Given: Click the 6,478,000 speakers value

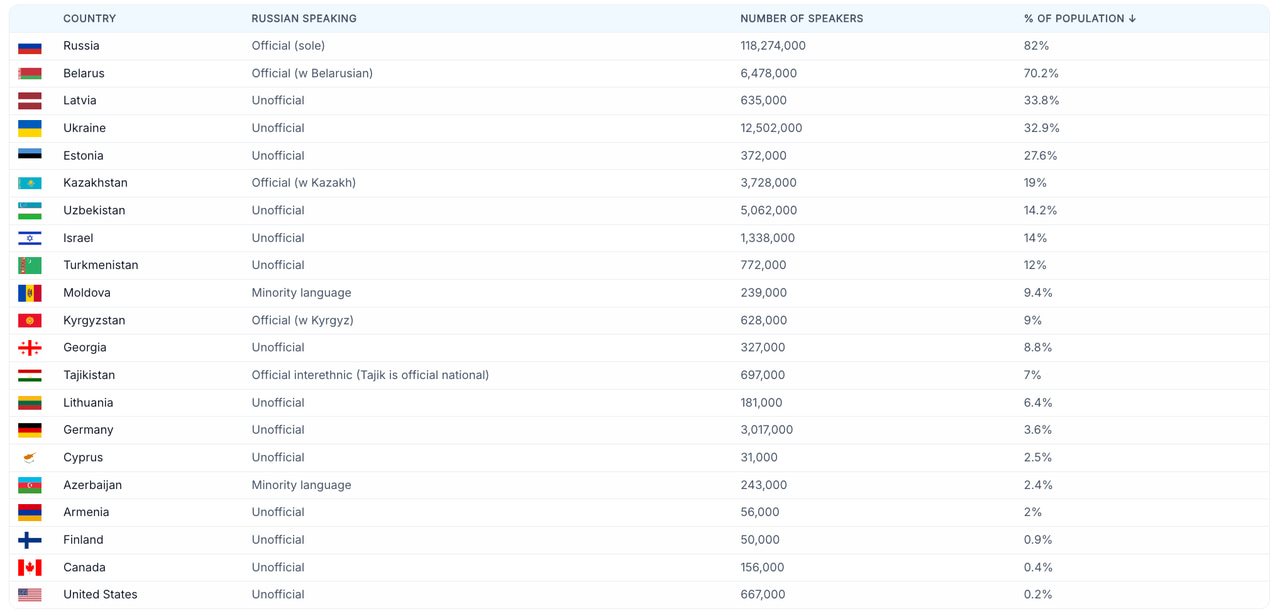Looking at the screenshot, I should pyautogui.click(x=768, y=74).
